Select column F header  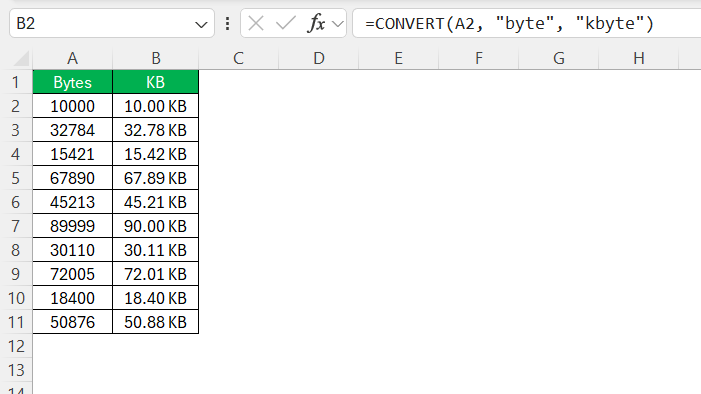(479, 58)
